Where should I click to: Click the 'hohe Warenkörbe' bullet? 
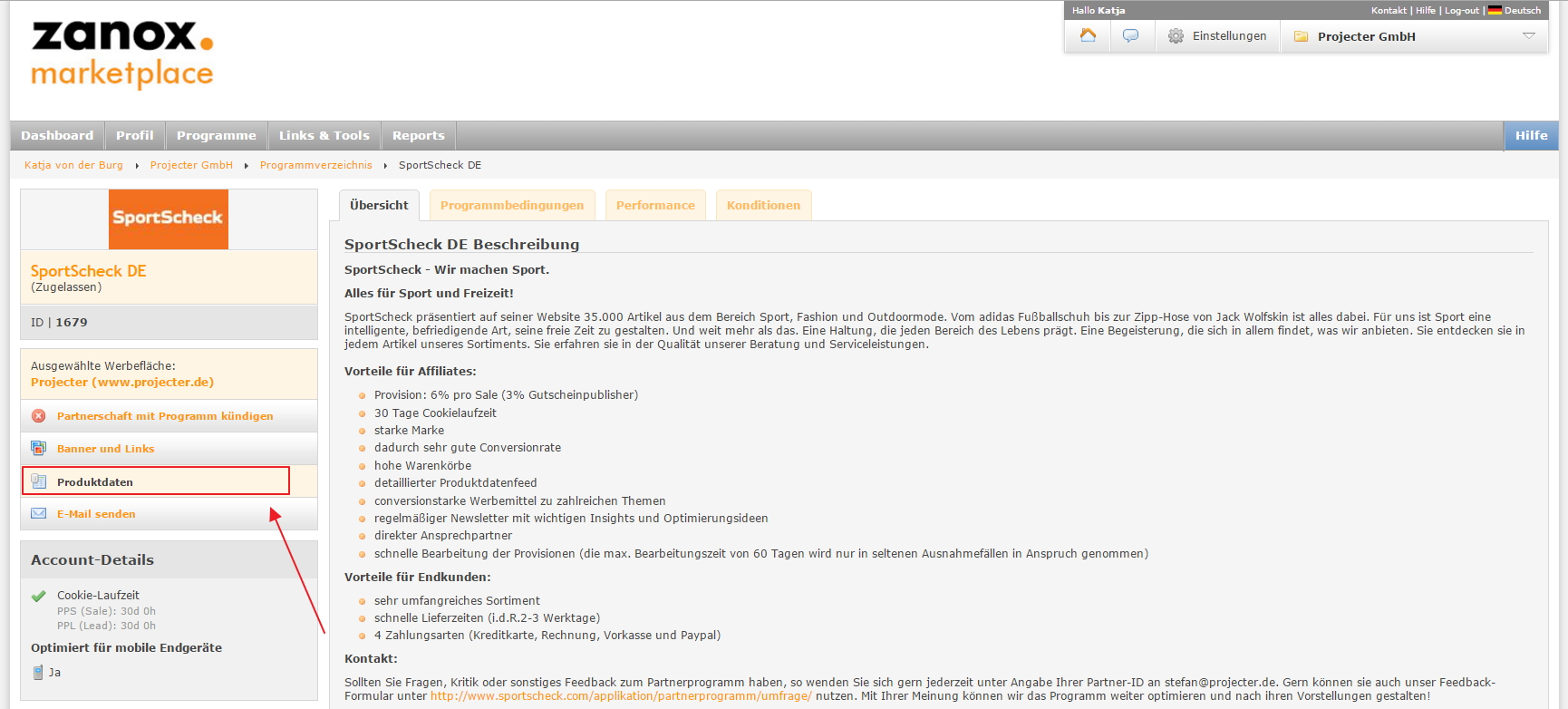[422, 466]
